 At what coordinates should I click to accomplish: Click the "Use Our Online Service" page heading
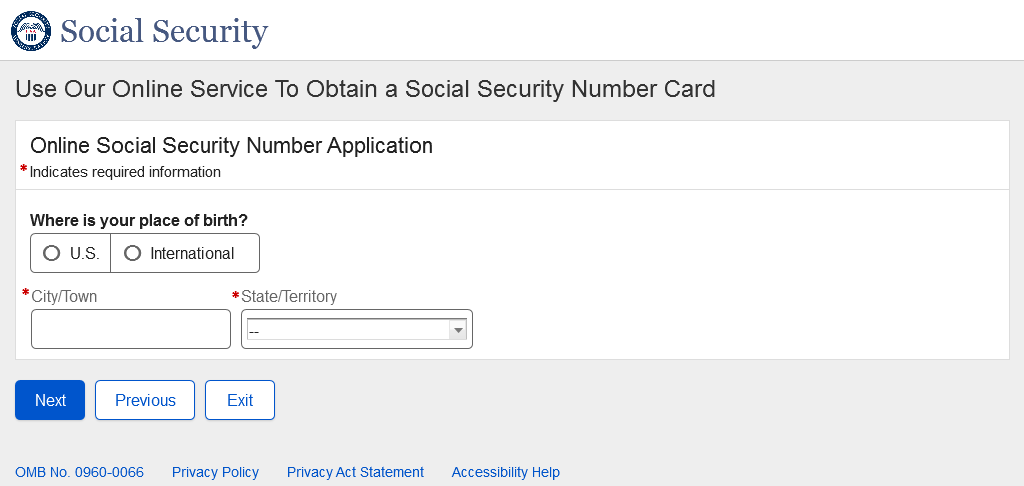365,89
